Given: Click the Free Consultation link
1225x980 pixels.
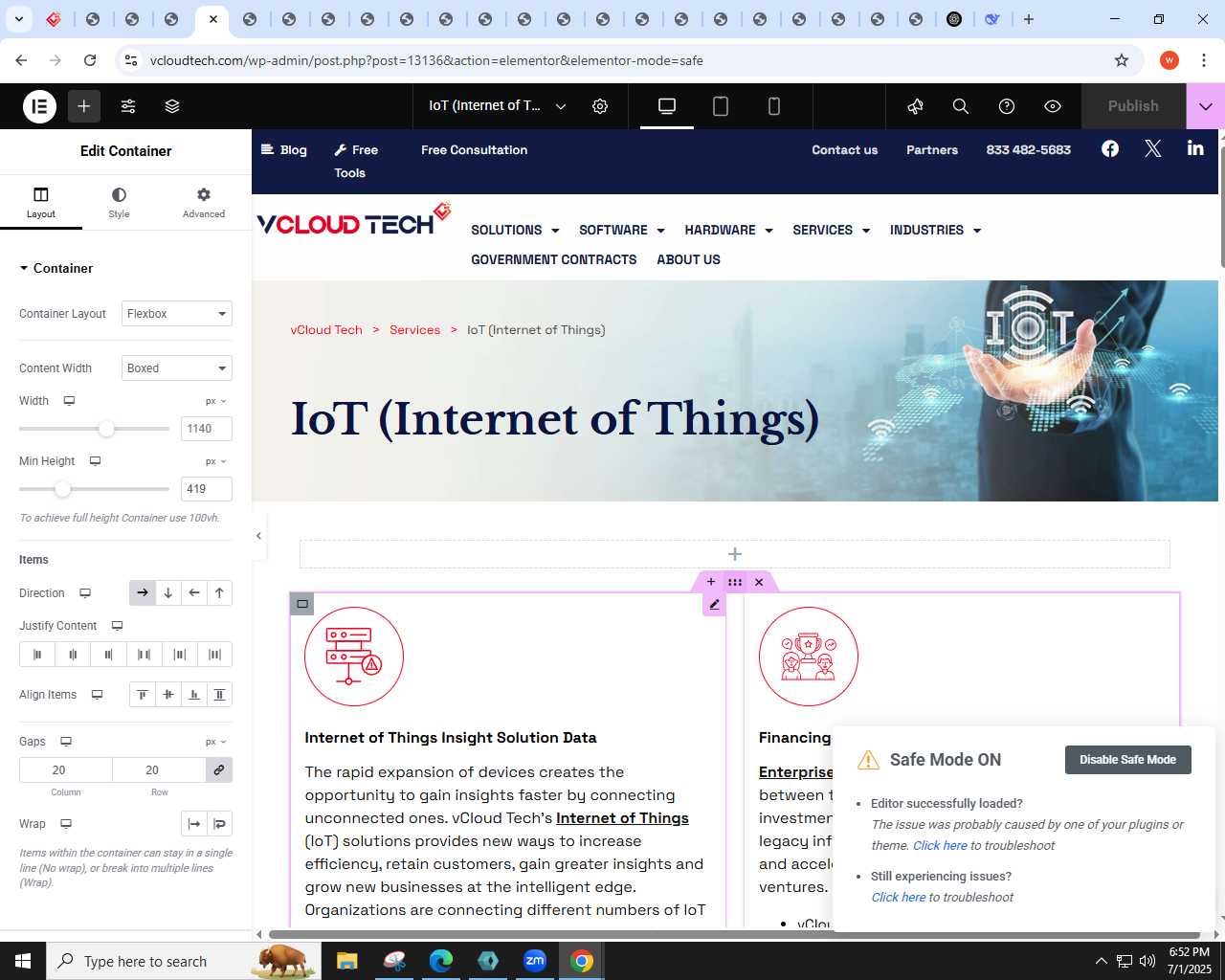Looking at the screenshot, I should tap(474, 150).
